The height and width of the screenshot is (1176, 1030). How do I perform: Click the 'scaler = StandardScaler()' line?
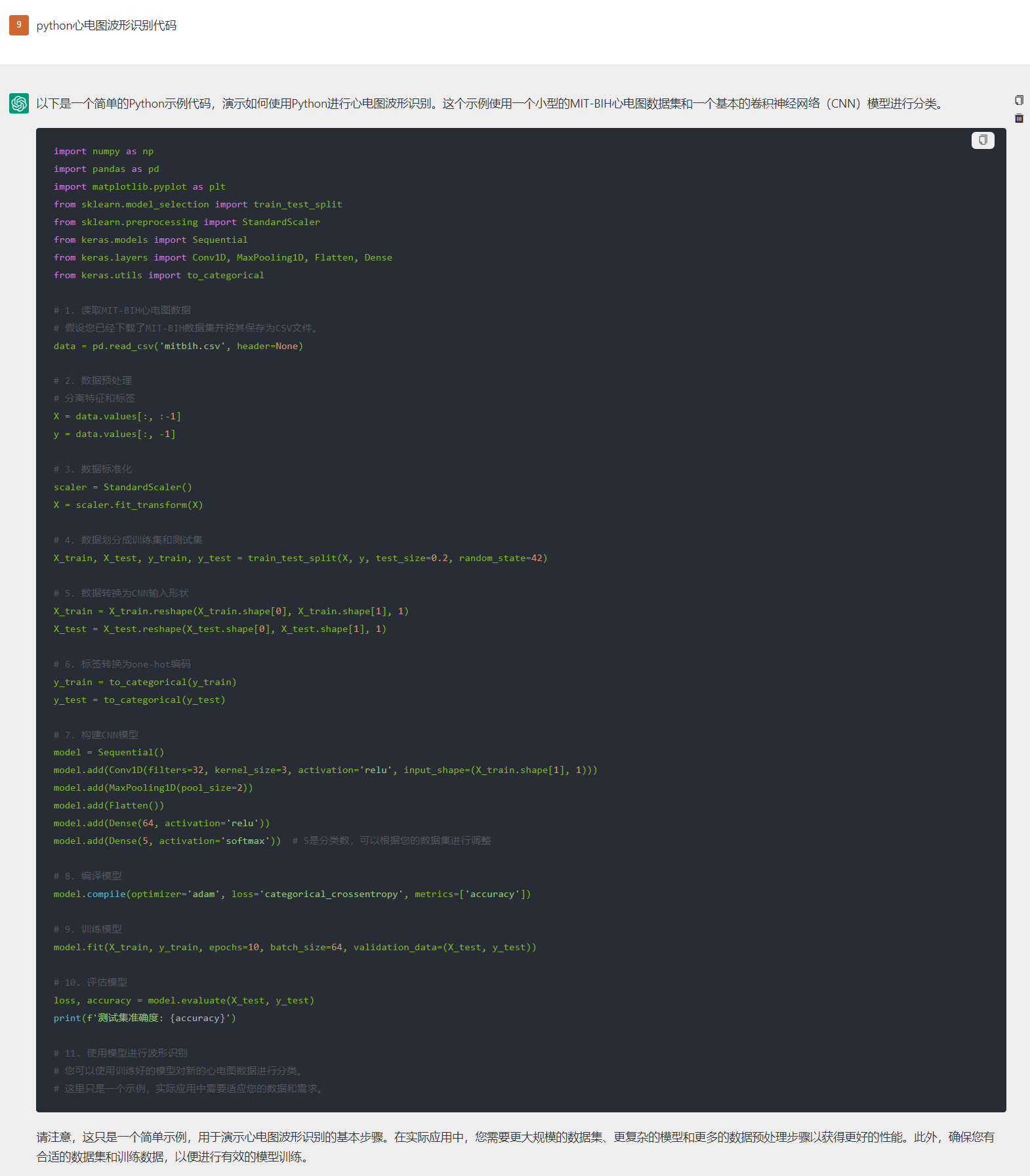pyautogui.click(x=123, y=488)
